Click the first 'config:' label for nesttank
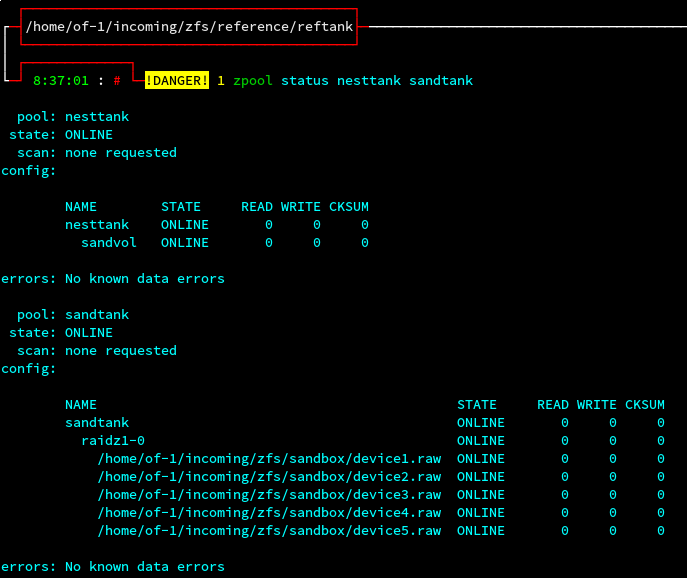 tap(29, 171)
